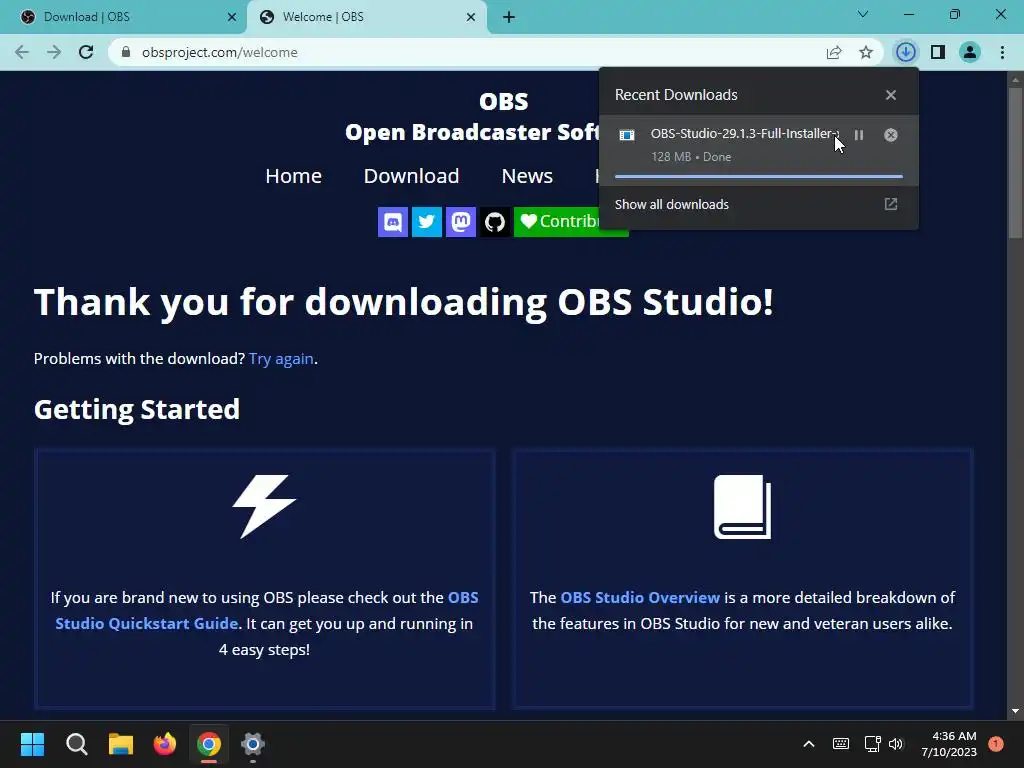Image resolution: width=1024 pixels, height=768 pixels.
Task: Click the download progress bar
Action: [759, 176]
